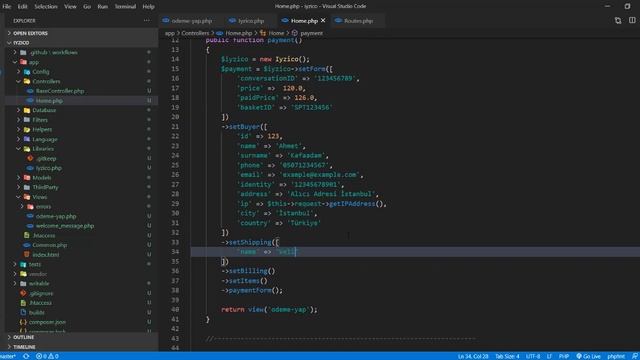Click the Home class icon in breadcrumbs

pos(263,33)
